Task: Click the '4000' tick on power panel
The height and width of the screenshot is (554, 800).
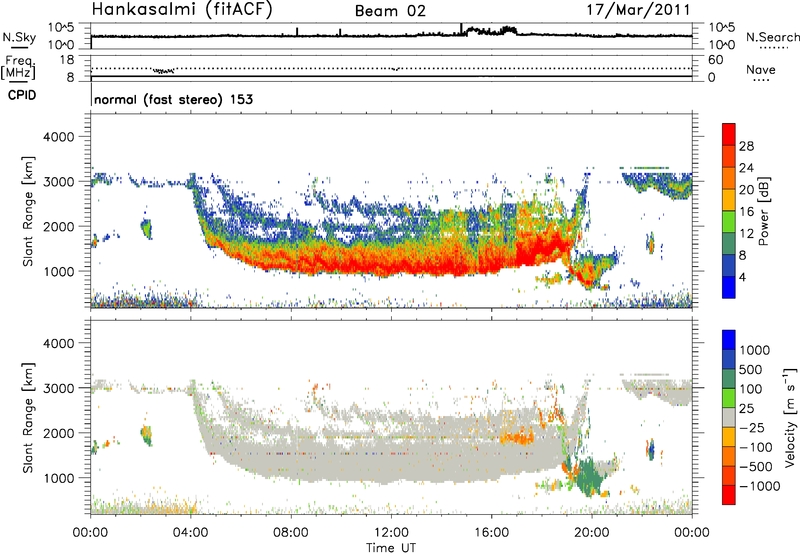Action: [58, 137]
